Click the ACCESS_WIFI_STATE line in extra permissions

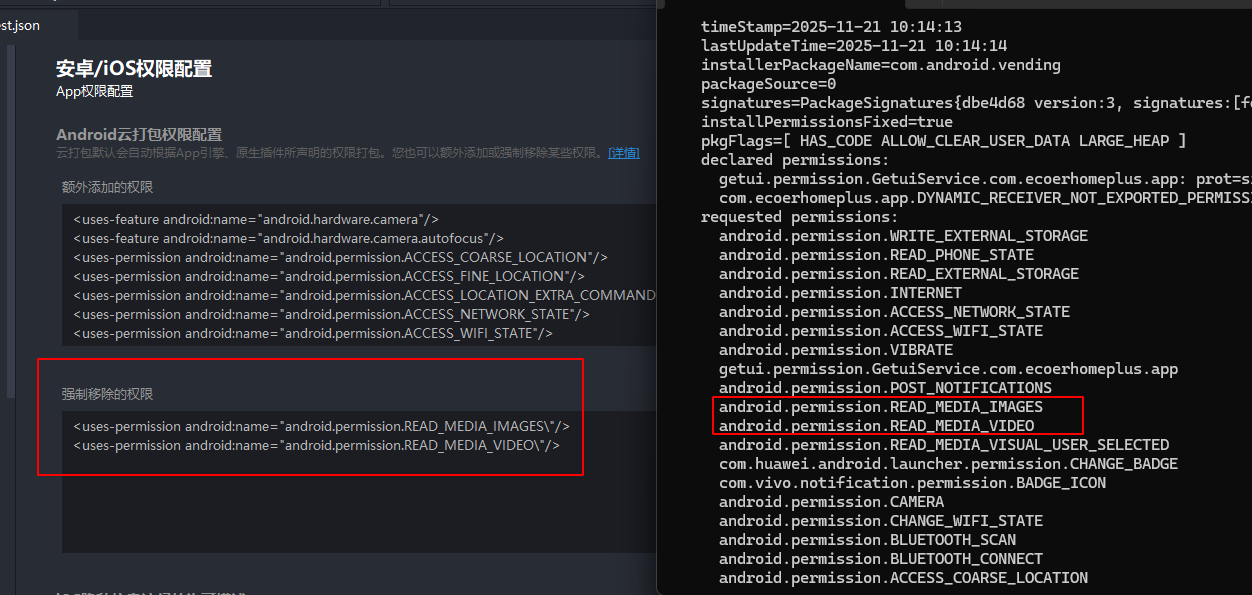[312, 333]
